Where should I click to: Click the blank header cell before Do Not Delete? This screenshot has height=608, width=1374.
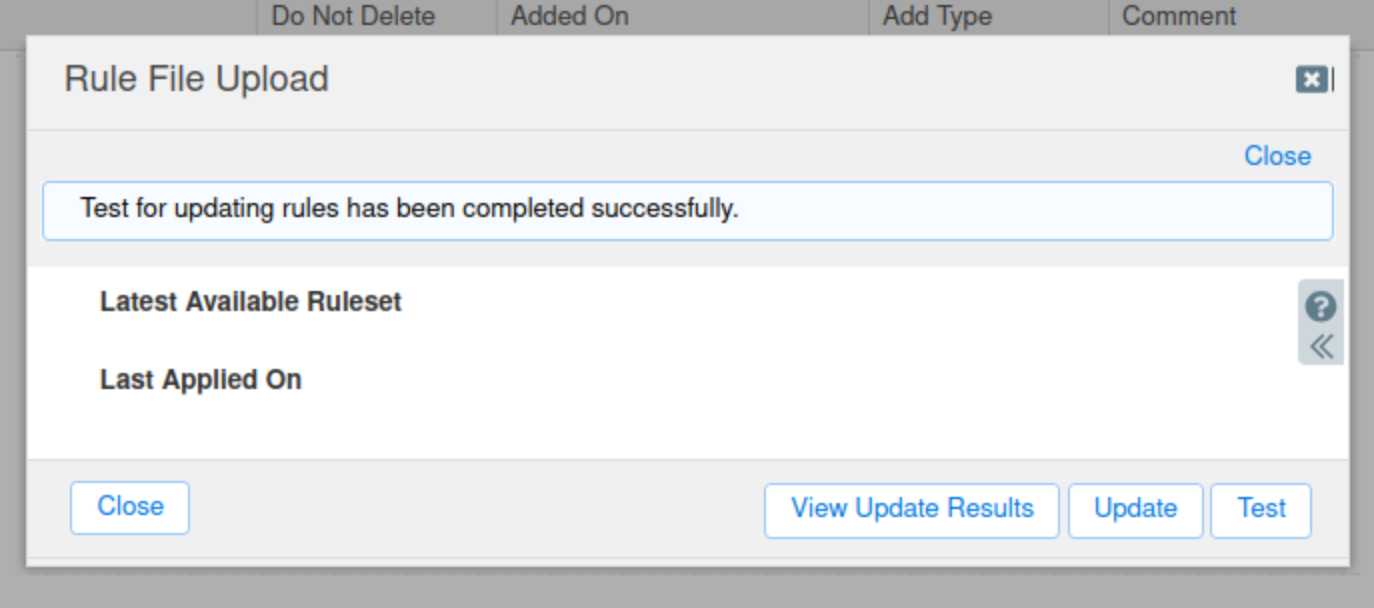point(128,17)
